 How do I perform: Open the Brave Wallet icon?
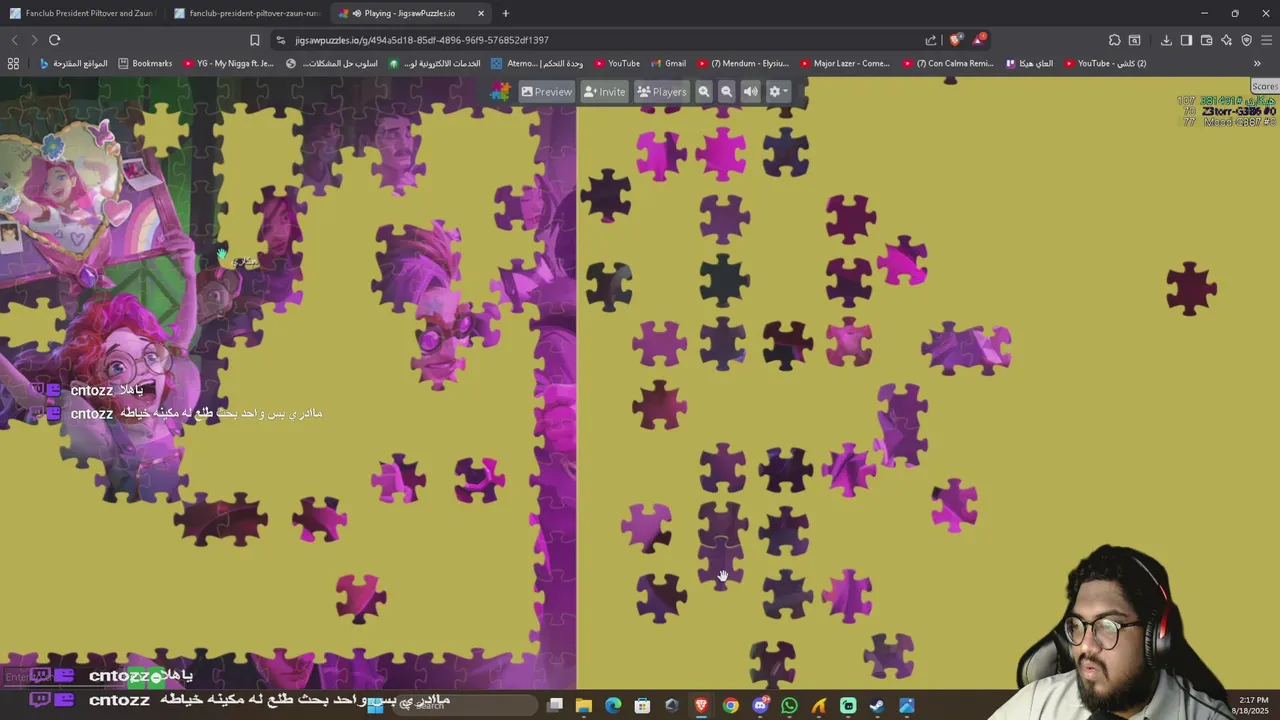point(1206,40)
